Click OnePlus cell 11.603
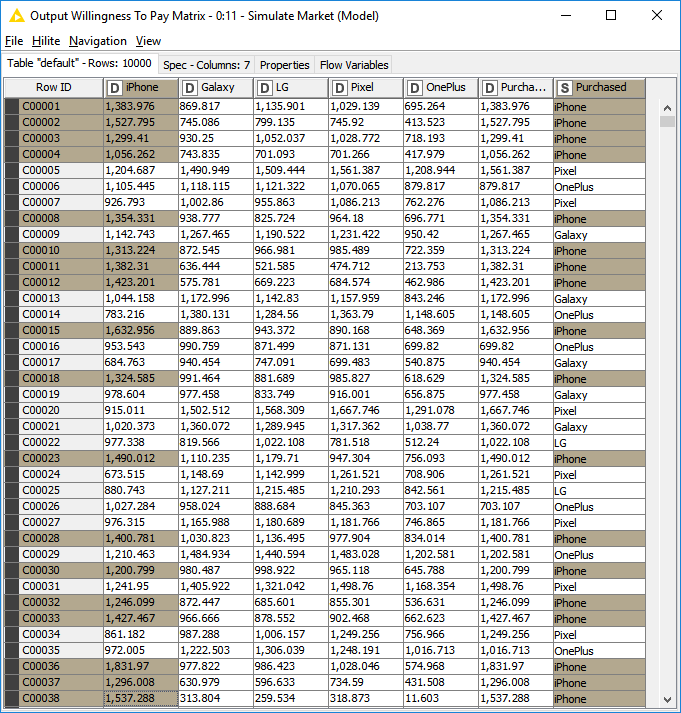Screen dimensions: 681x713 pyautogui.click(x=441, y=698)
